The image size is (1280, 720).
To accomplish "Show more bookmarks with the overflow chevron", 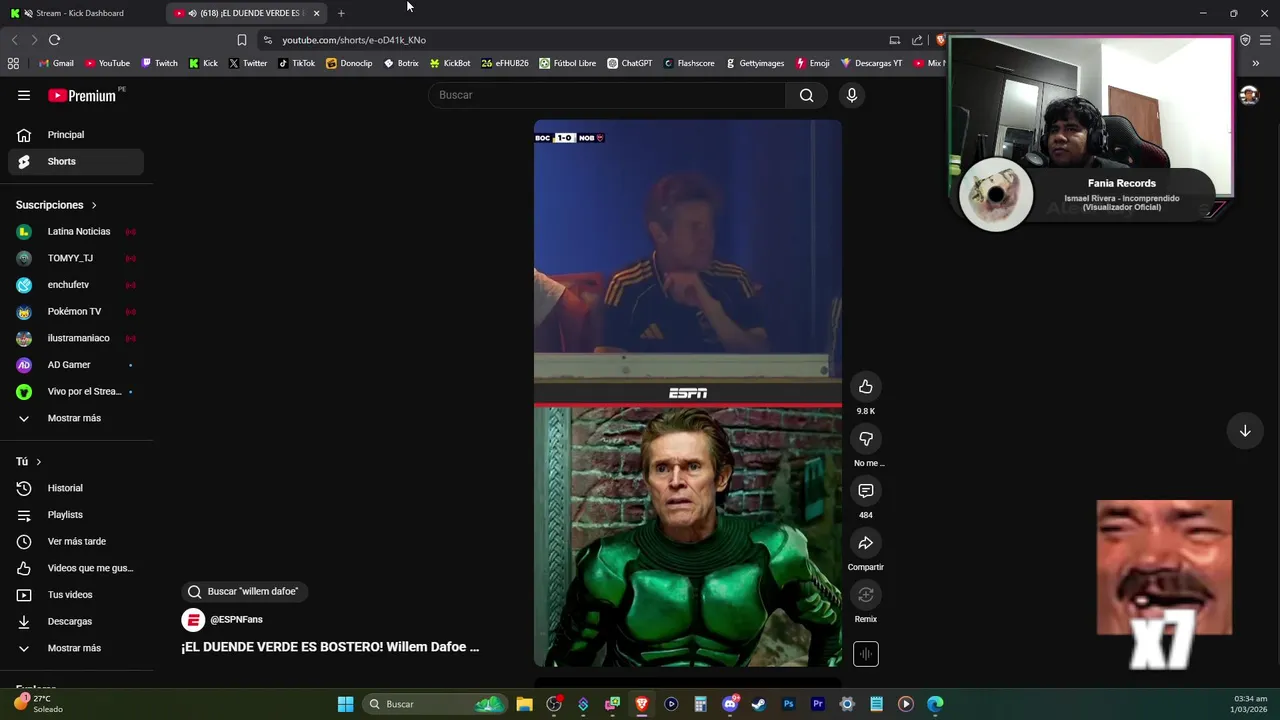I will (1256, 63).
